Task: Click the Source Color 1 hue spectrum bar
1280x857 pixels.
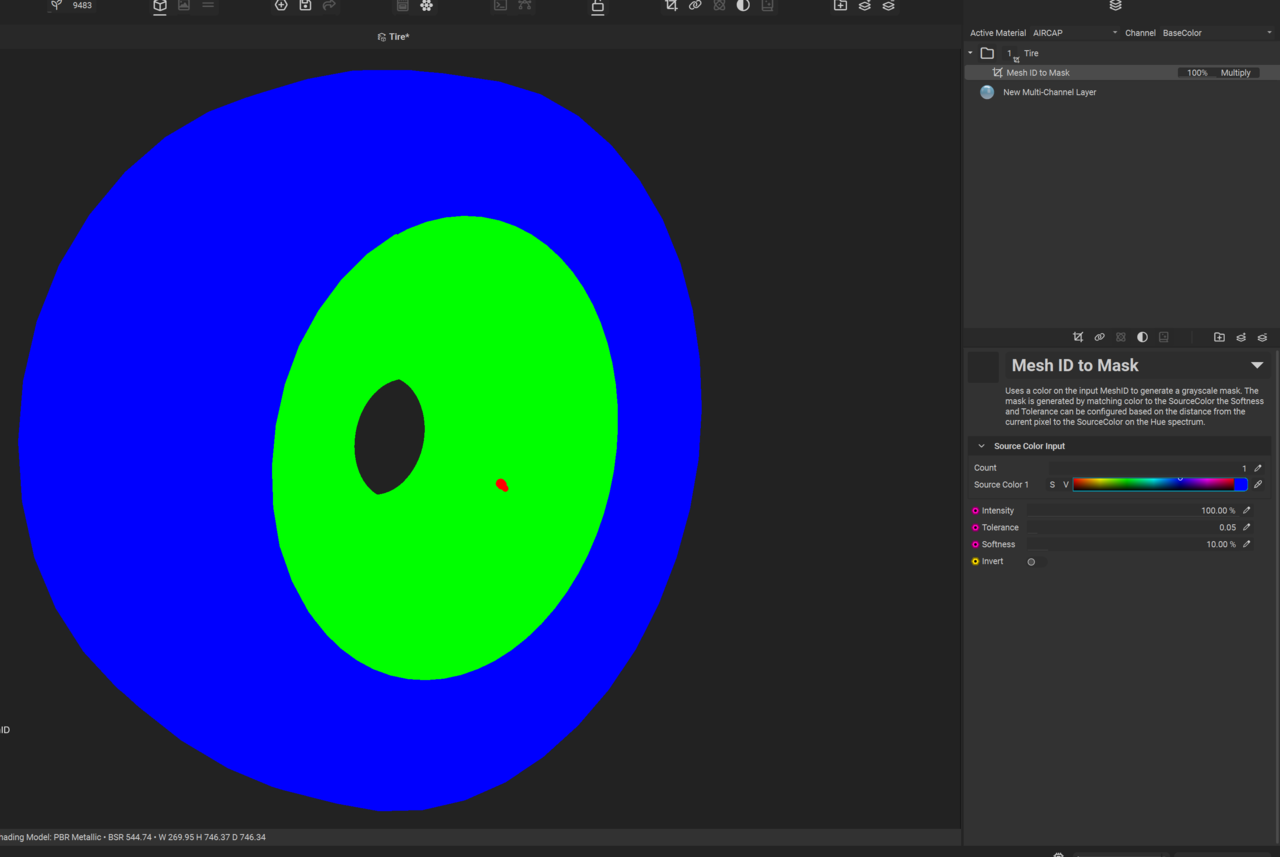Action: point(1153,485)
